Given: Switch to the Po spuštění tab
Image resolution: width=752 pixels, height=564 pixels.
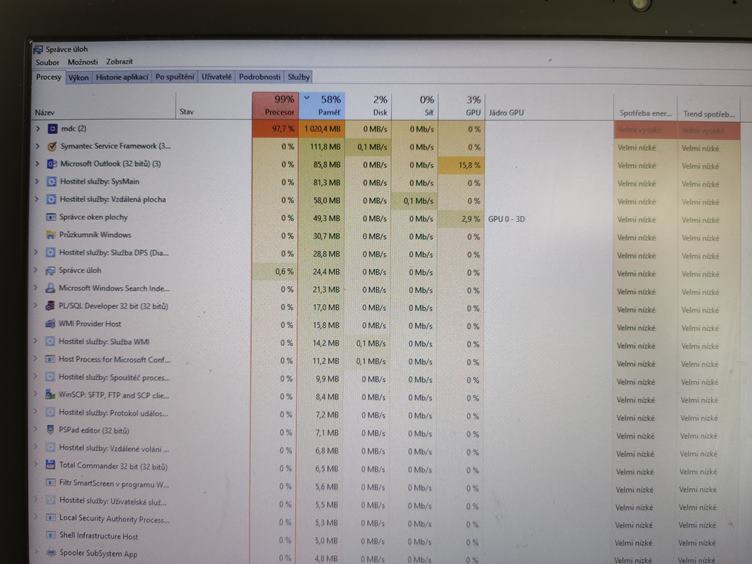Looking at the screenshot, I should (x=175, y=77).
